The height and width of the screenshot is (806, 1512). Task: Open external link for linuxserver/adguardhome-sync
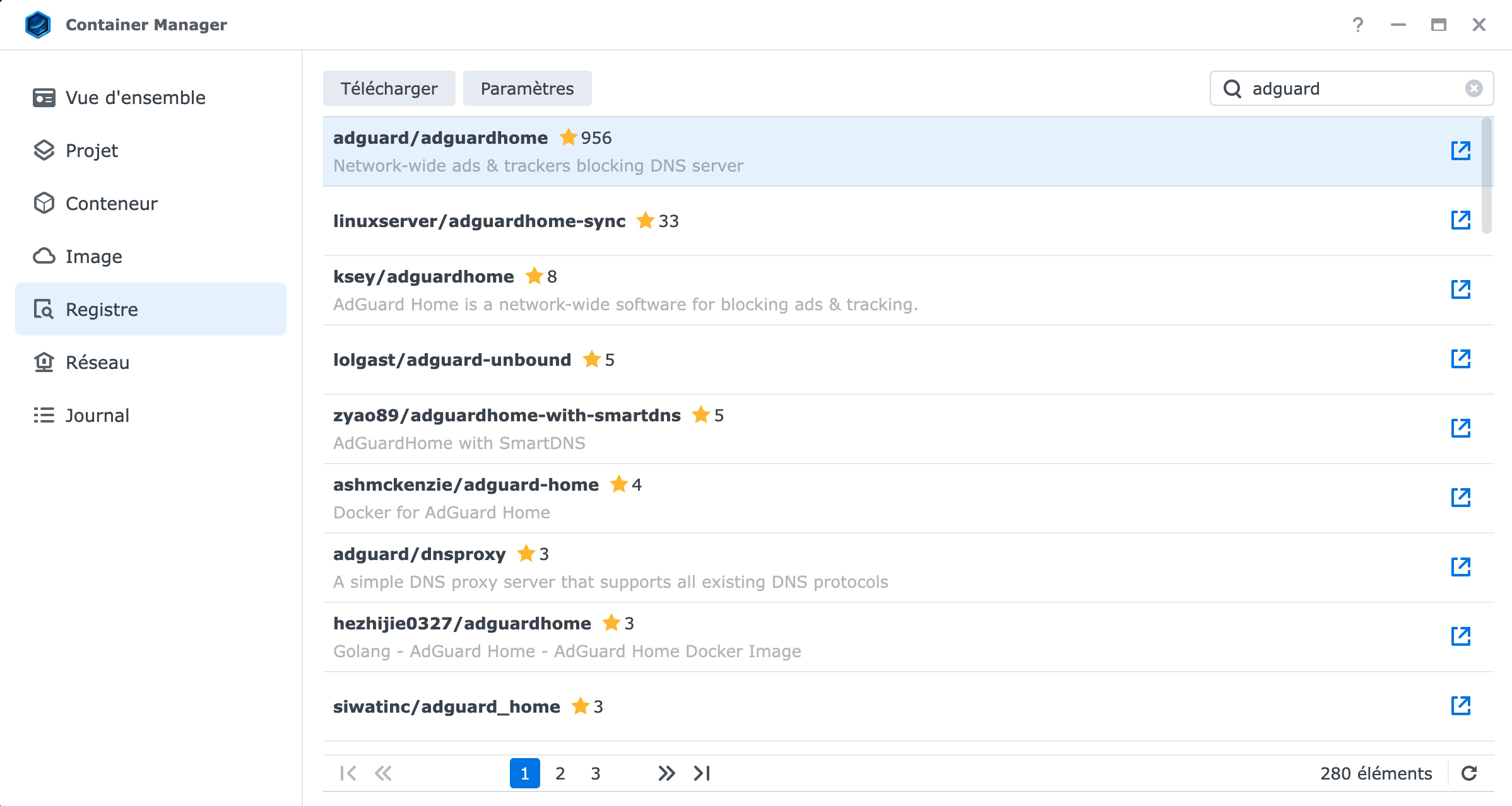click(x=1460, y=220)
